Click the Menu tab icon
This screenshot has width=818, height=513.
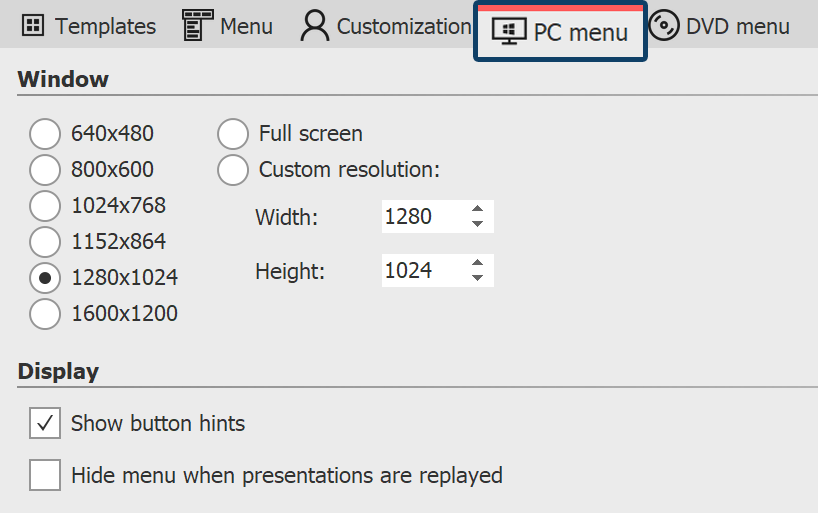[197, 26]
